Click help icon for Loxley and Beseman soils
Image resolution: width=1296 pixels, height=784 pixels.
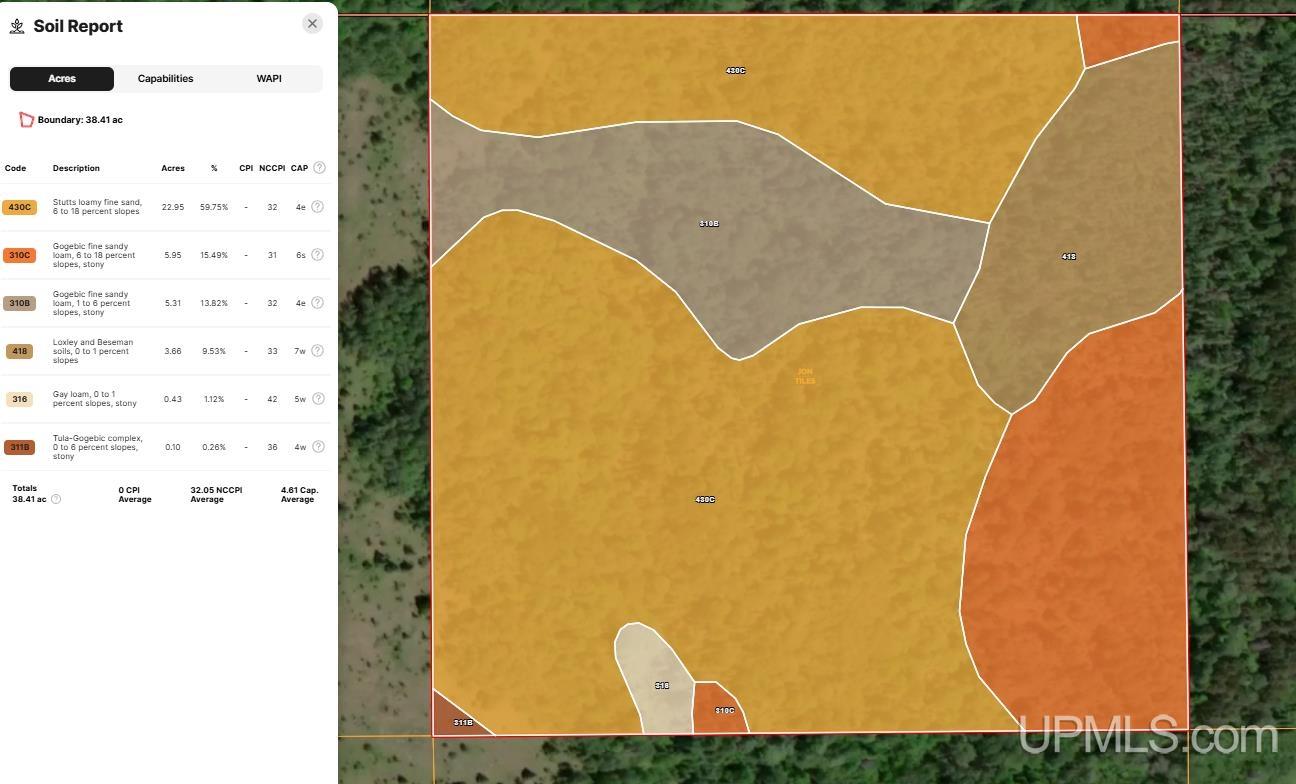click(x=317, y=351)
